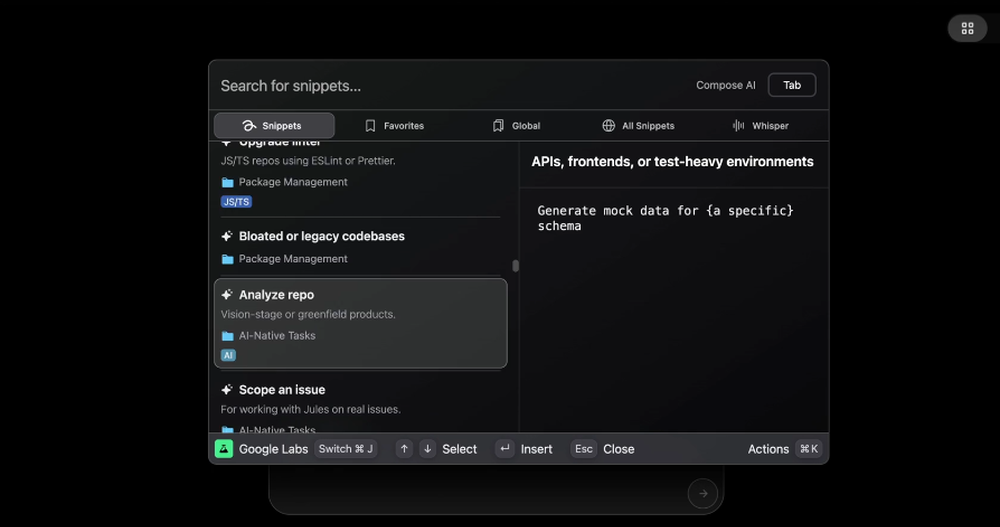Click the AI tag badge under Analyze repo

tap(228, 355)
